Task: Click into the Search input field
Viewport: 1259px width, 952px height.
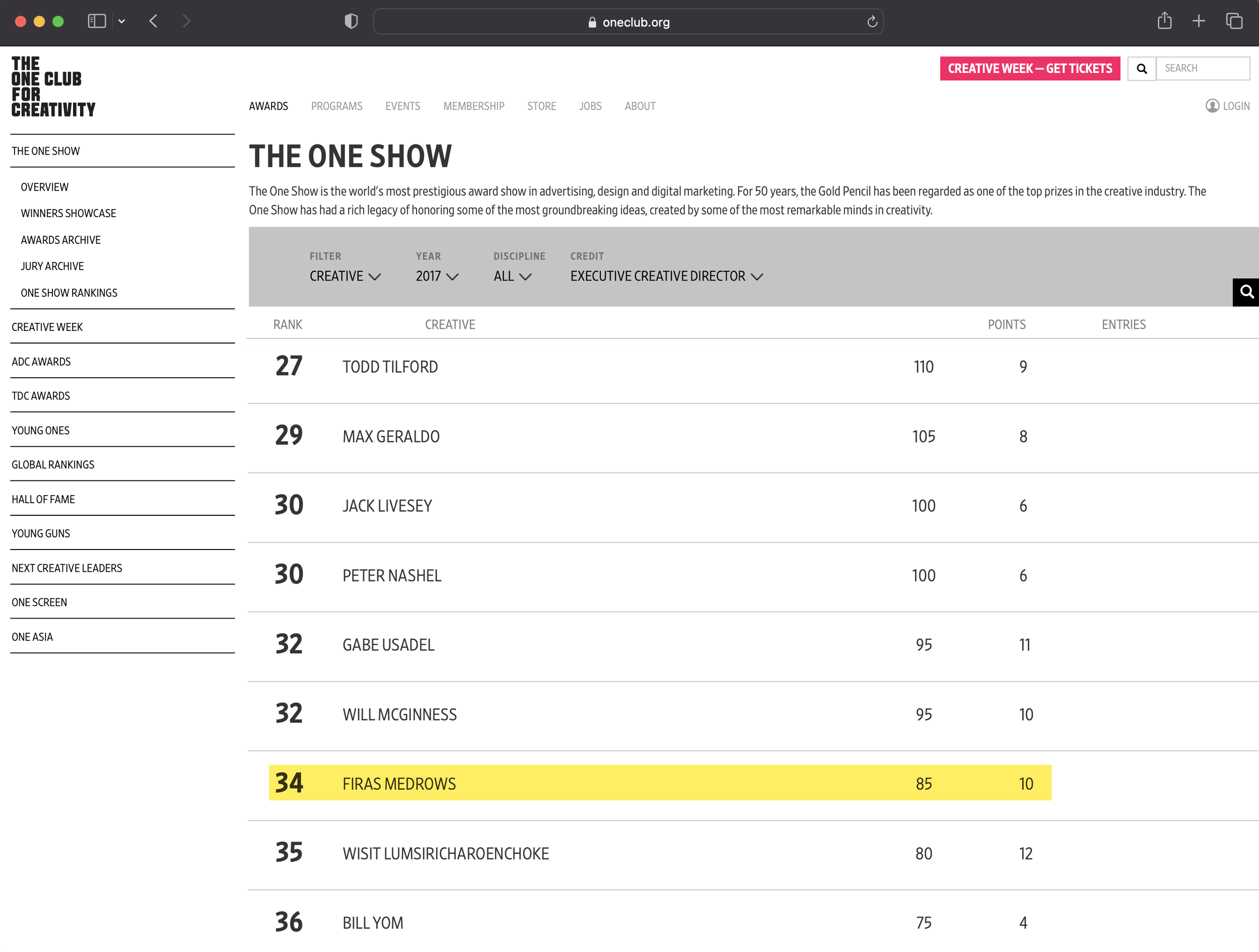Action: [1202, 69]
